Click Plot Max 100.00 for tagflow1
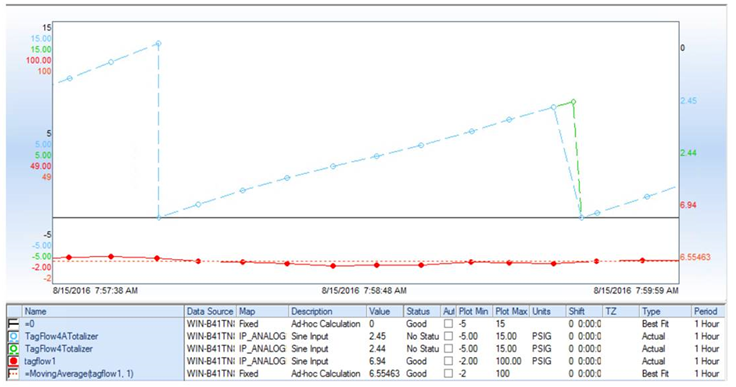The width and height of the screenshot is (736, 387). [x=508, y=361]
